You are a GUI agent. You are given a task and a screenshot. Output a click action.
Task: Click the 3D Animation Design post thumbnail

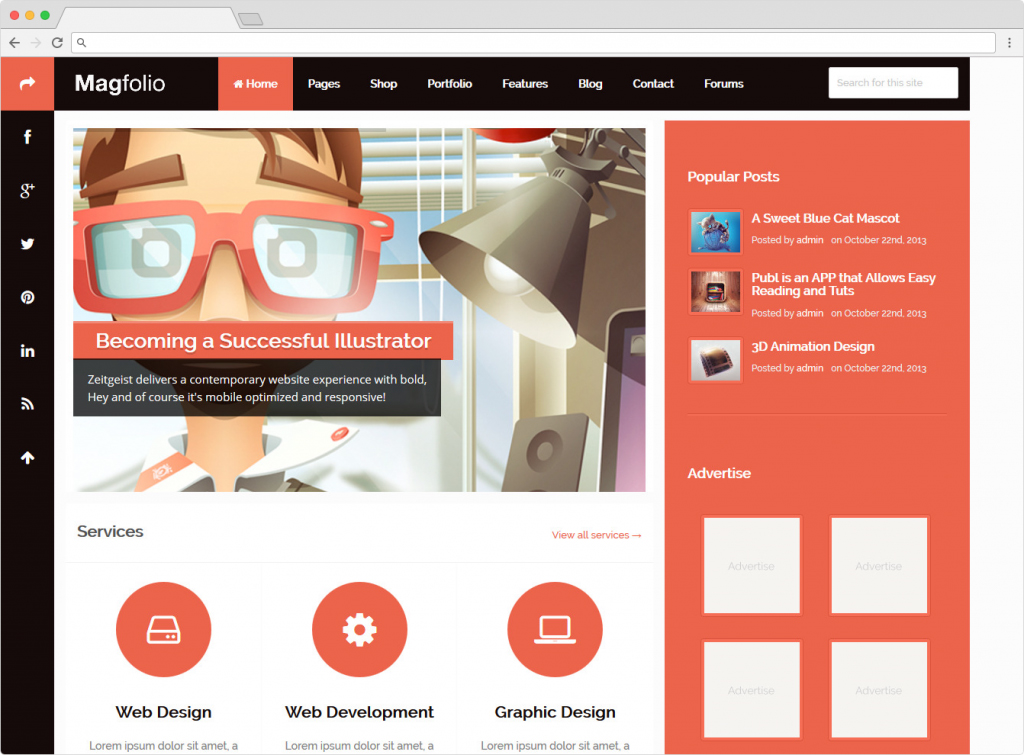(x=715, y=360)
